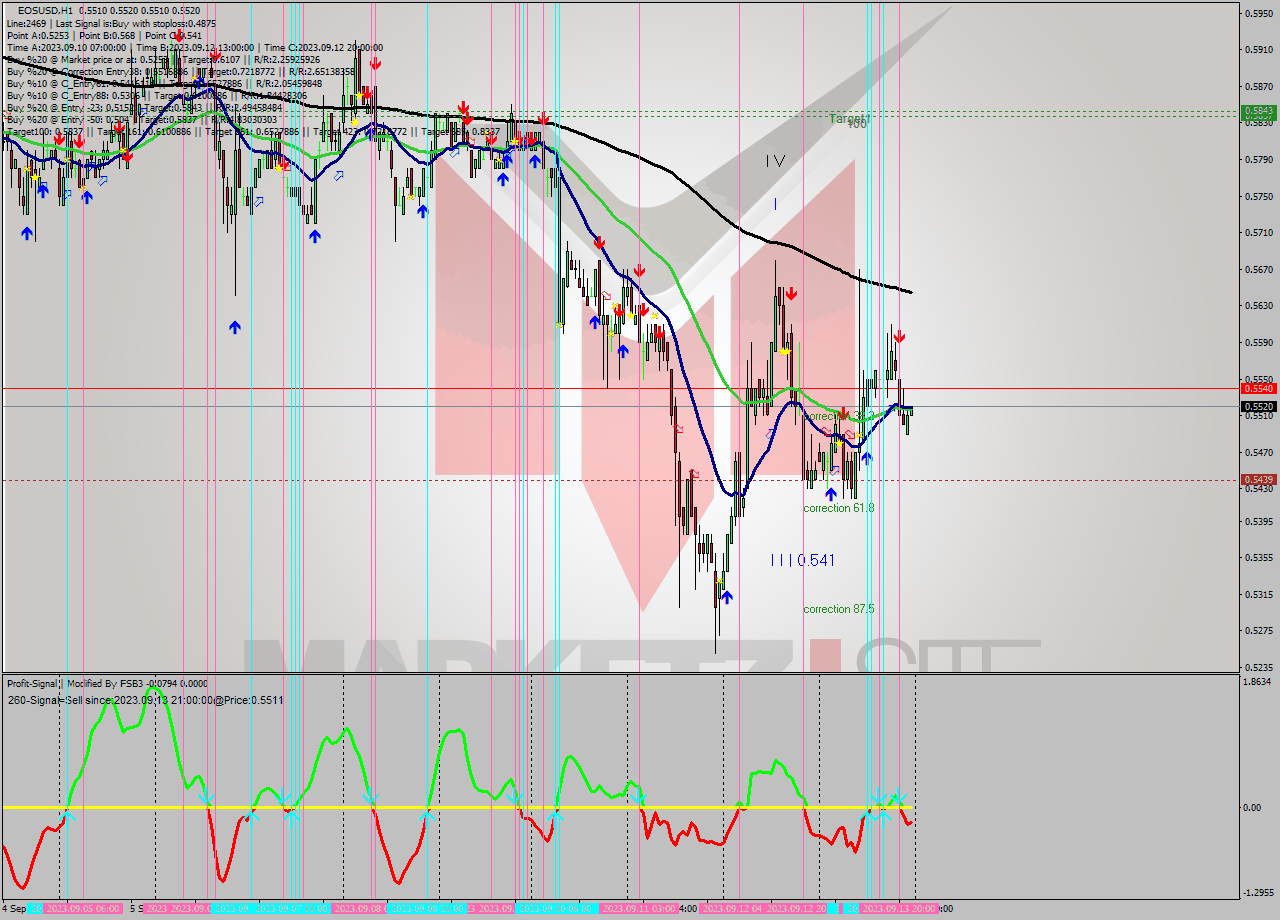The height and width of the screenshot is (920, 1280).
Task: Click the -1.2955 indicator scale value
Action: [1259, 892]
